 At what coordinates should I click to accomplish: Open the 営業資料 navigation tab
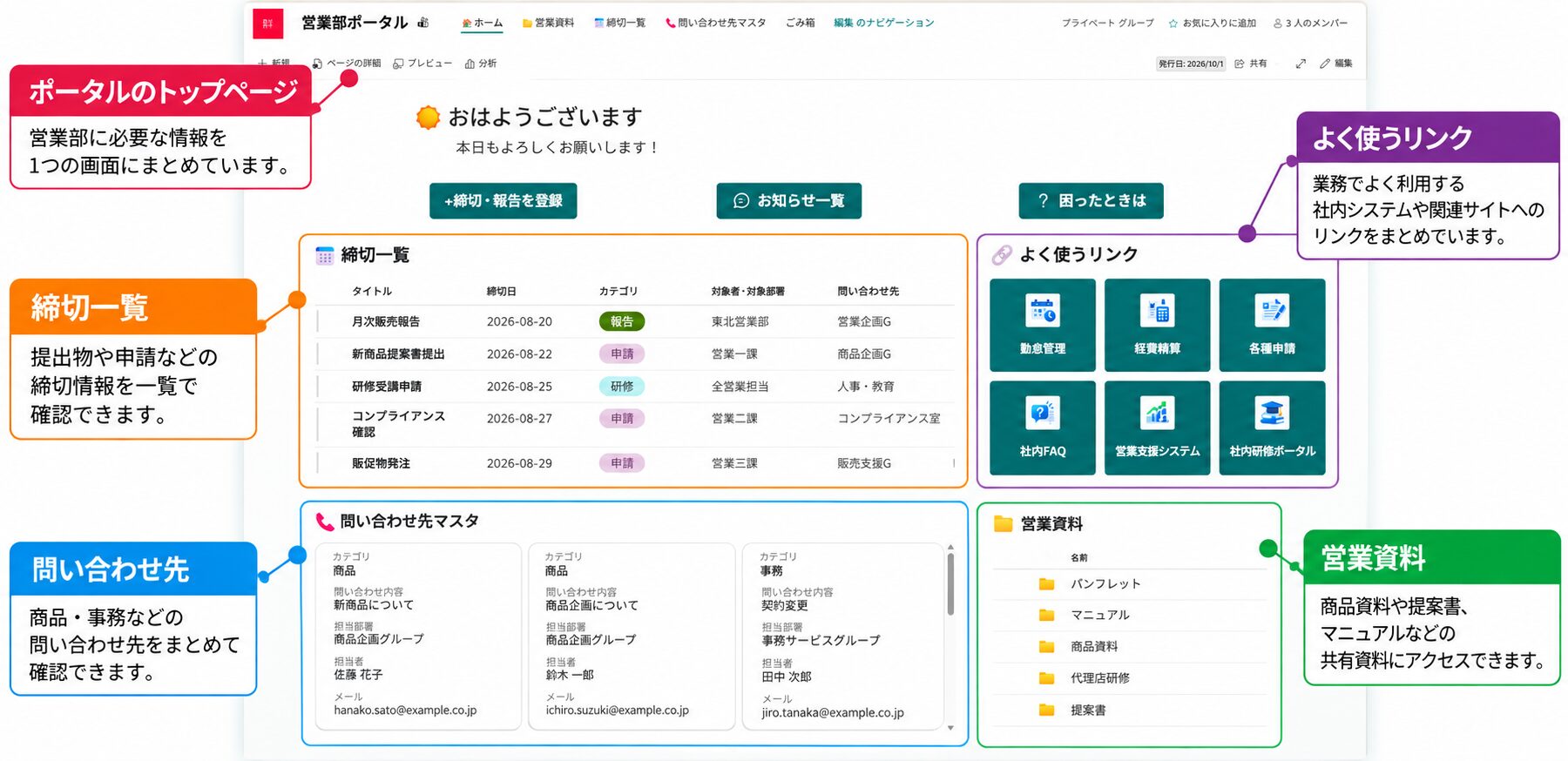tap(548, 24)
